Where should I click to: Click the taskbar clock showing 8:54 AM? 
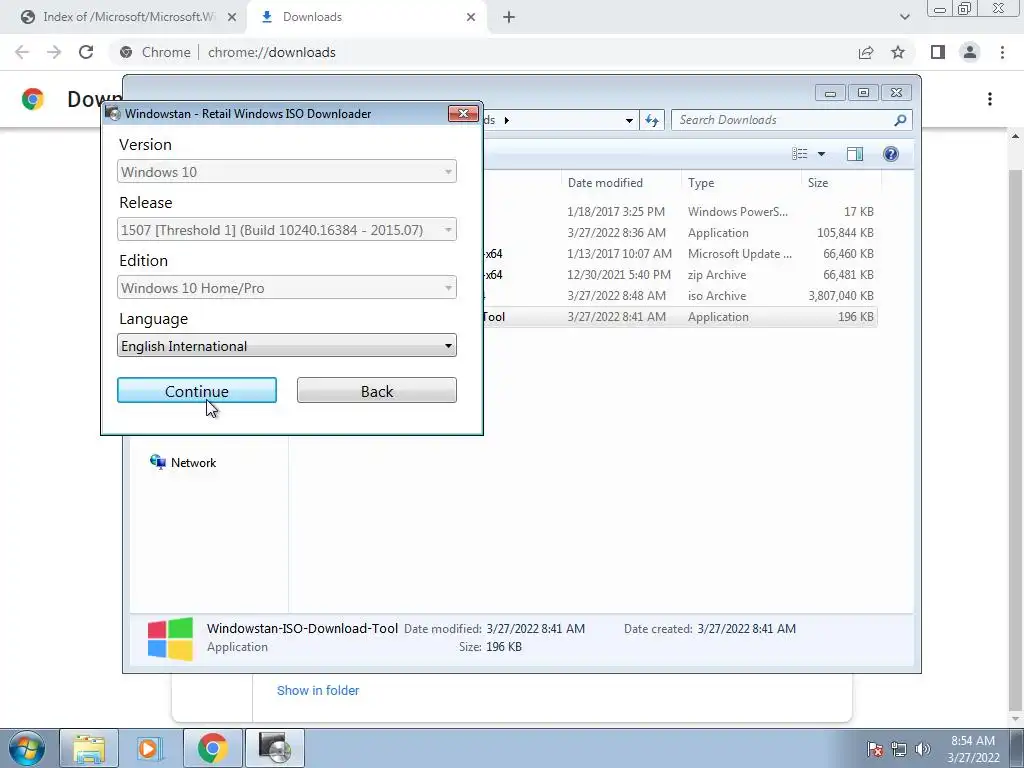click(x=973, y=748)
